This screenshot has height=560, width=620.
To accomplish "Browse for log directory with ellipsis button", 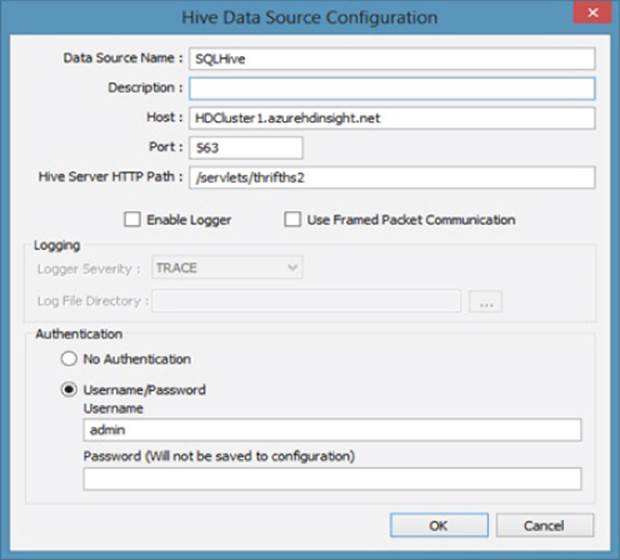I will tap(486, 301).
